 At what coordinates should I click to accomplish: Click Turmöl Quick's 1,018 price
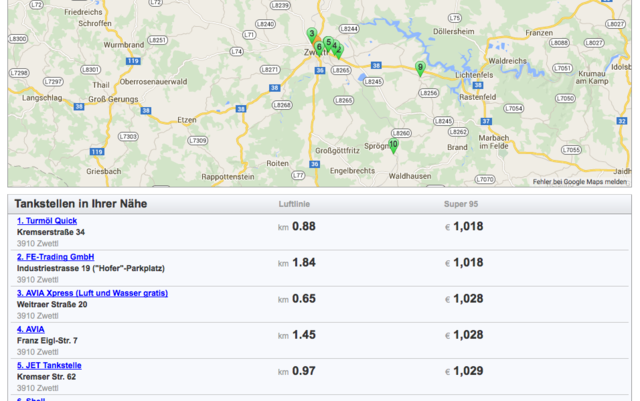pyautogui.click(x=468, y=226)
